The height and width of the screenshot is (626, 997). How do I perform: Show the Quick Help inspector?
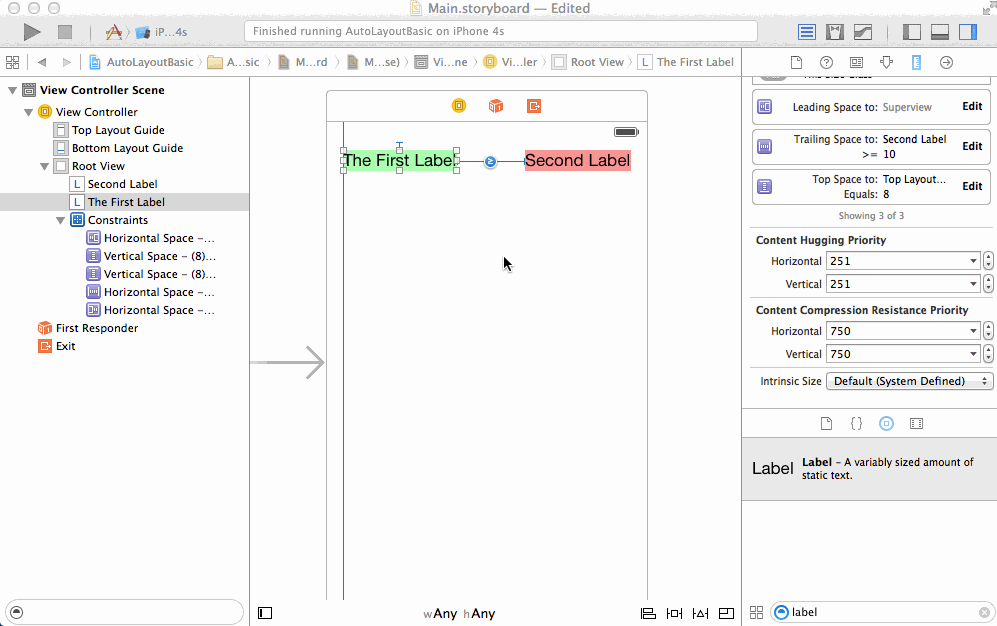click(826, 62)
